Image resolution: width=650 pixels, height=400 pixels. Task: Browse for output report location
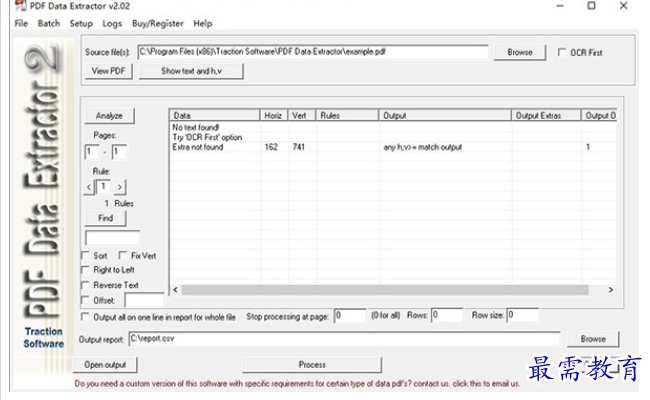point(593,339)
